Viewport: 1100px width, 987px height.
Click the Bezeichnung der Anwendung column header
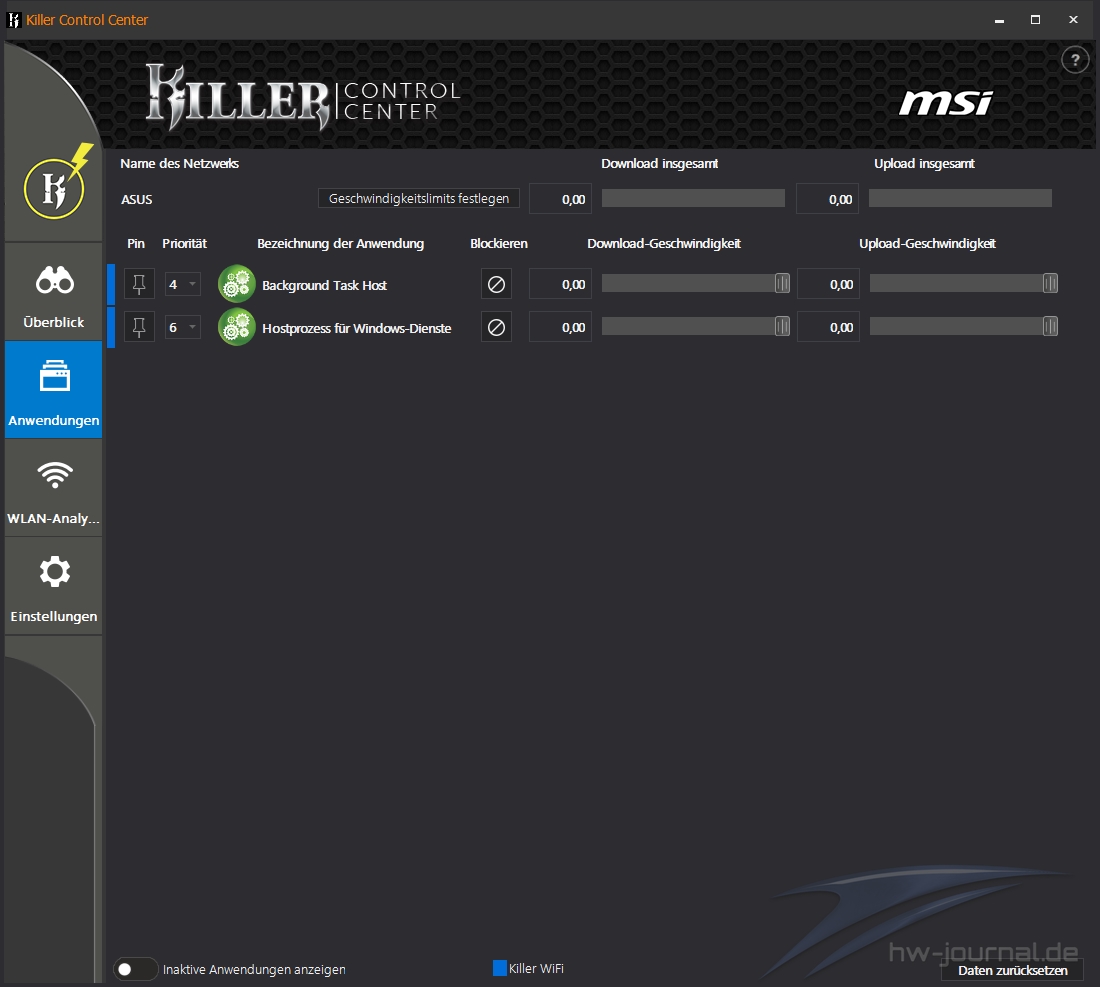[x=340, y=243]
